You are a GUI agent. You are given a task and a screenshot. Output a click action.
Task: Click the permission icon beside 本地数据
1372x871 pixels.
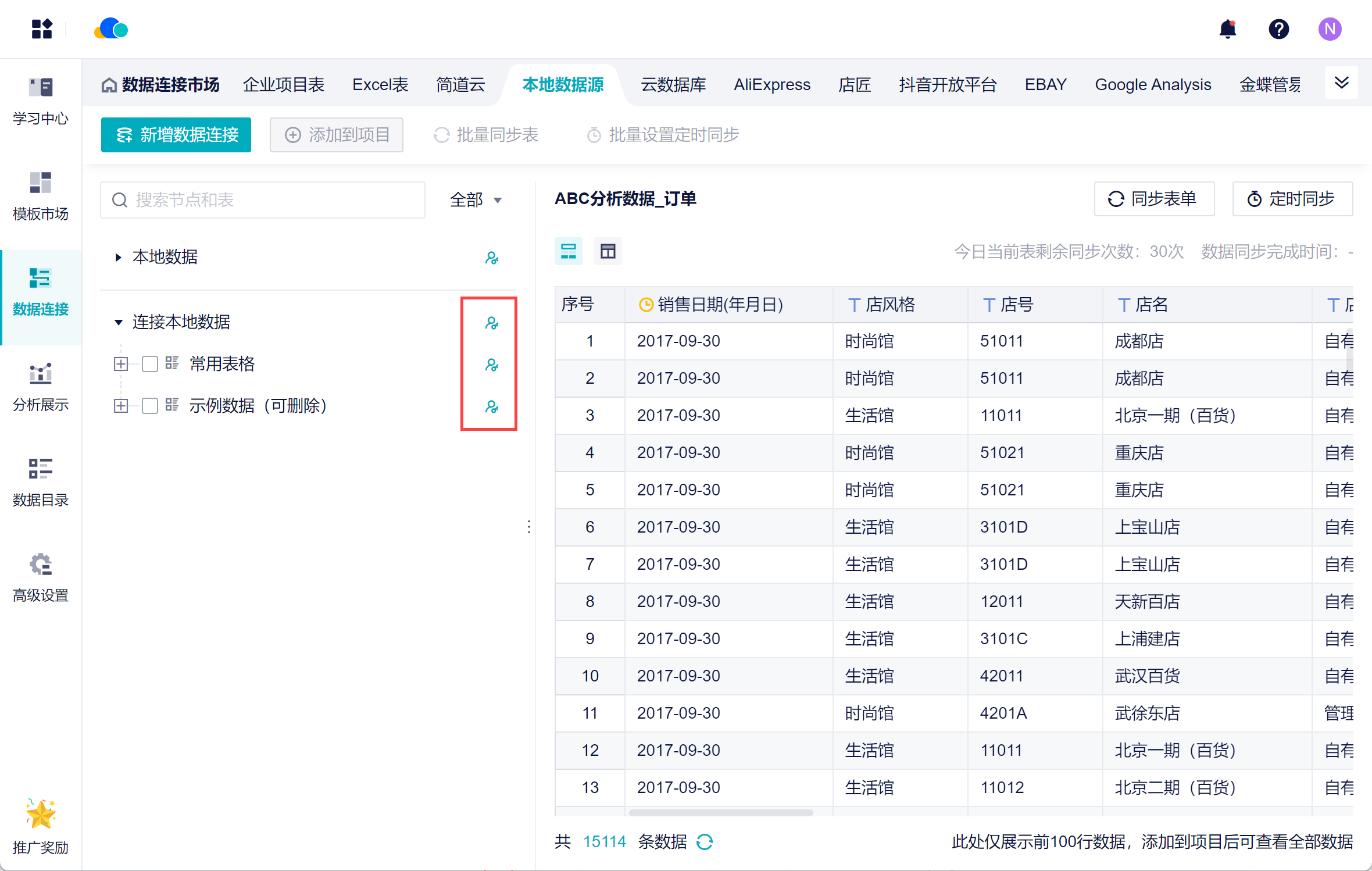click(x=491, y=258)
